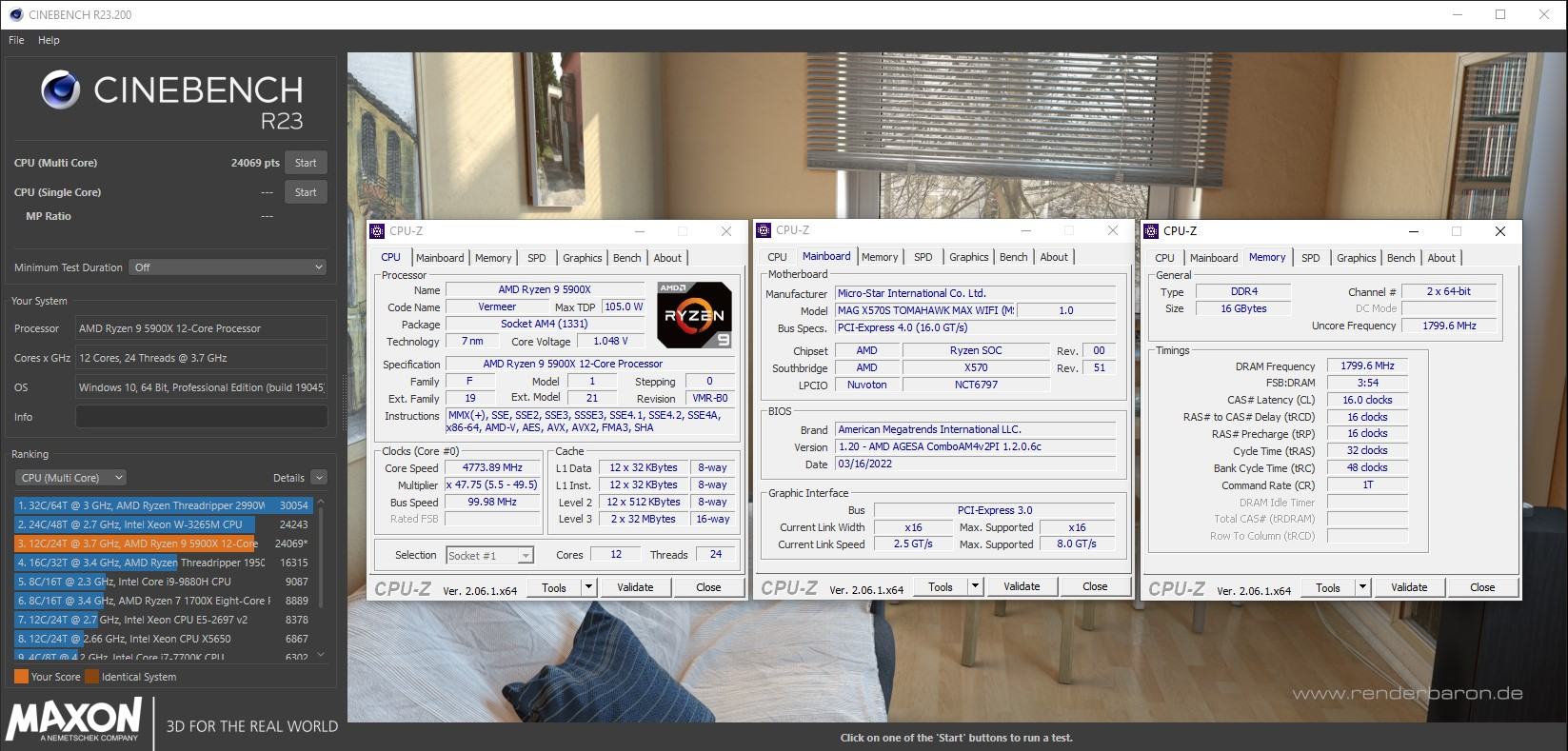
Task: Select the Threadripper 2990WX ranking row
Action: point(163,505)
